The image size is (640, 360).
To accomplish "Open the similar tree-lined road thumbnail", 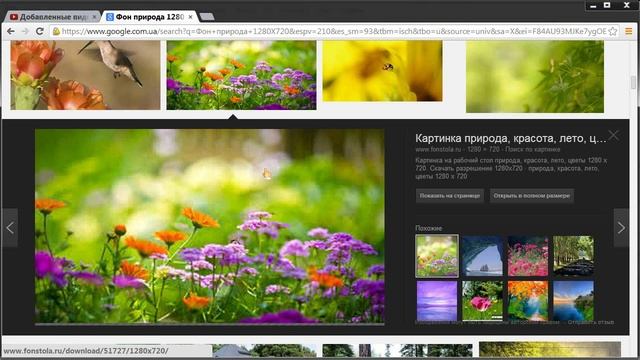I will [x=573, y=256].
